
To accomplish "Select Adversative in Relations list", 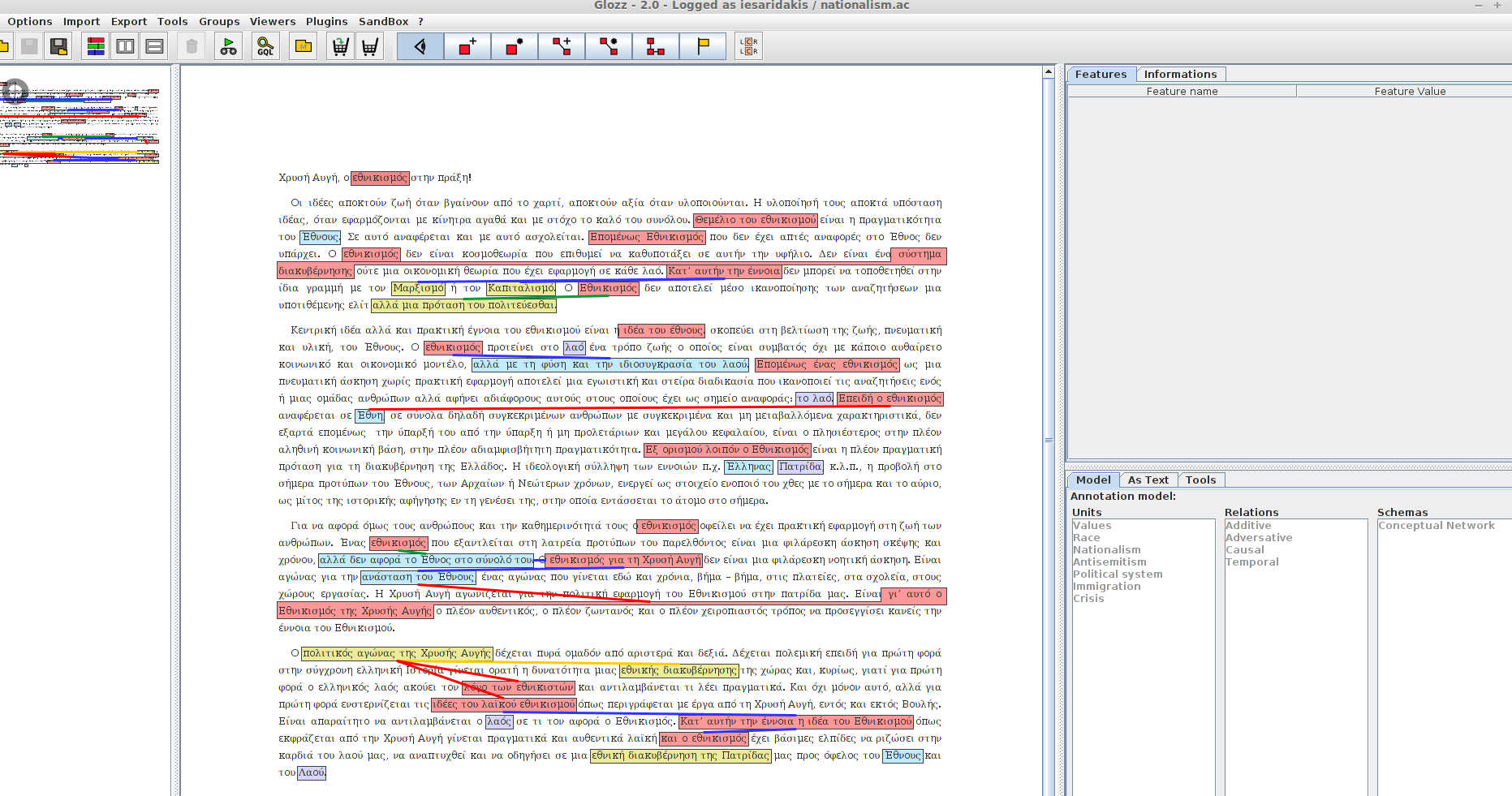I will click(1259, 537).
